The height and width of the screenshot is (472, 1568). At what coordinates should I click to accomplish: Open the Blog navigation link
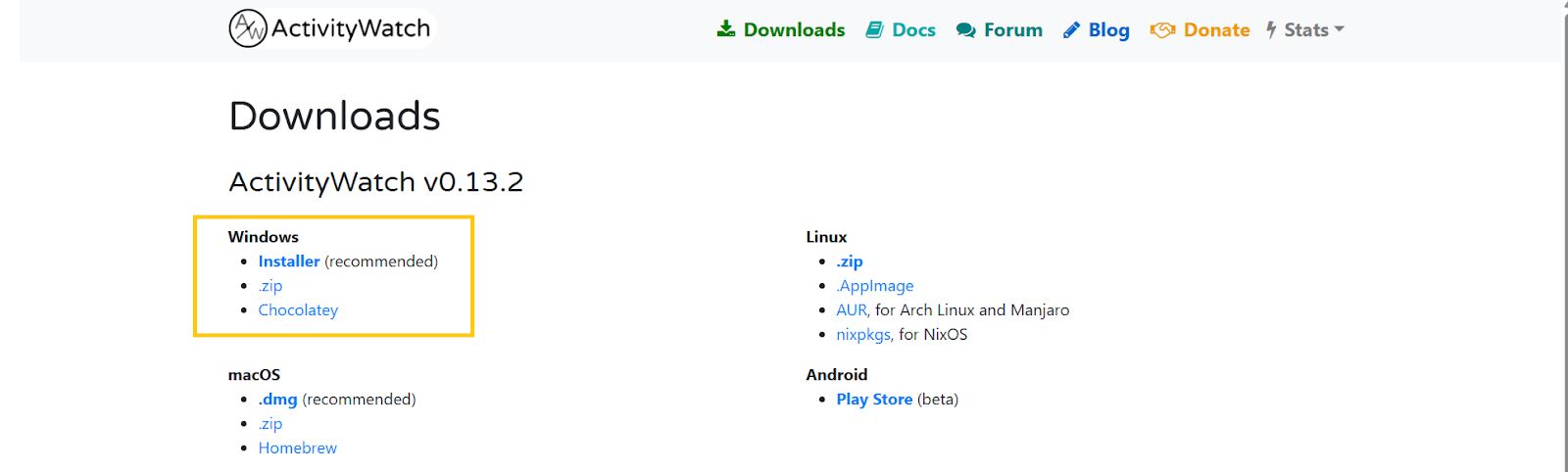[x=1108, y=30]
